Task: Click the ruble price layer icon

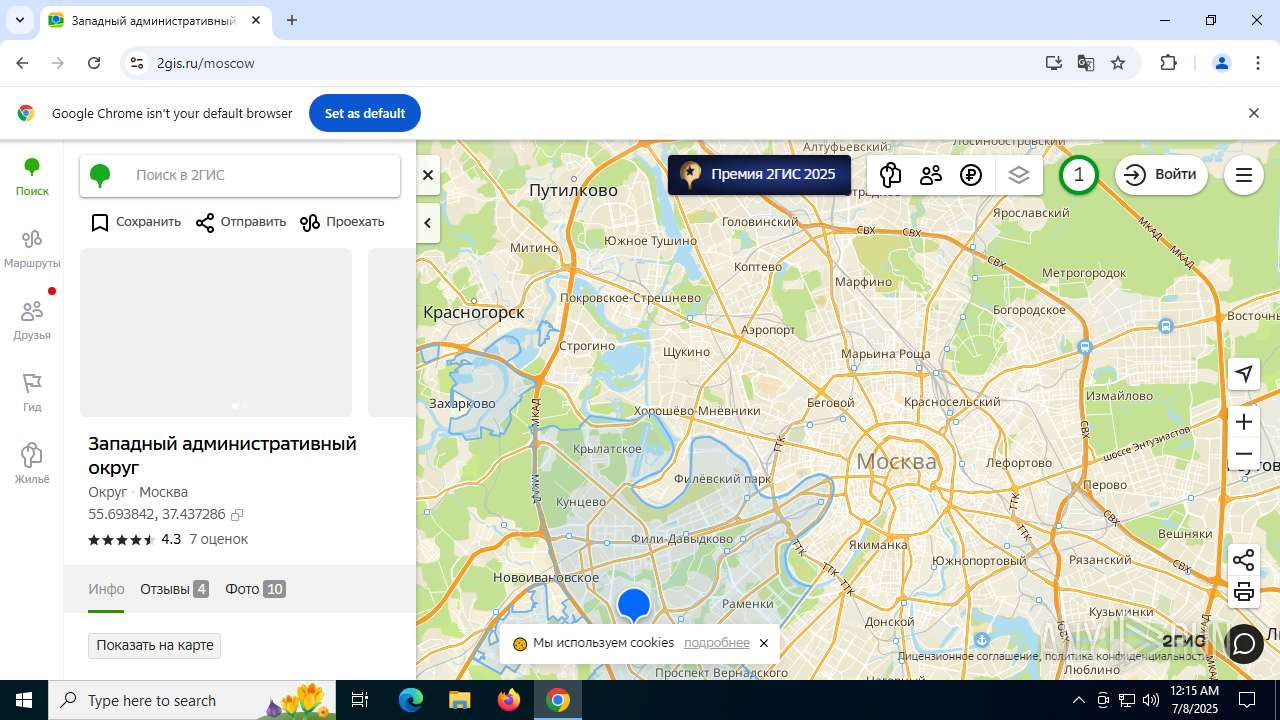Action: pos(971,175)
